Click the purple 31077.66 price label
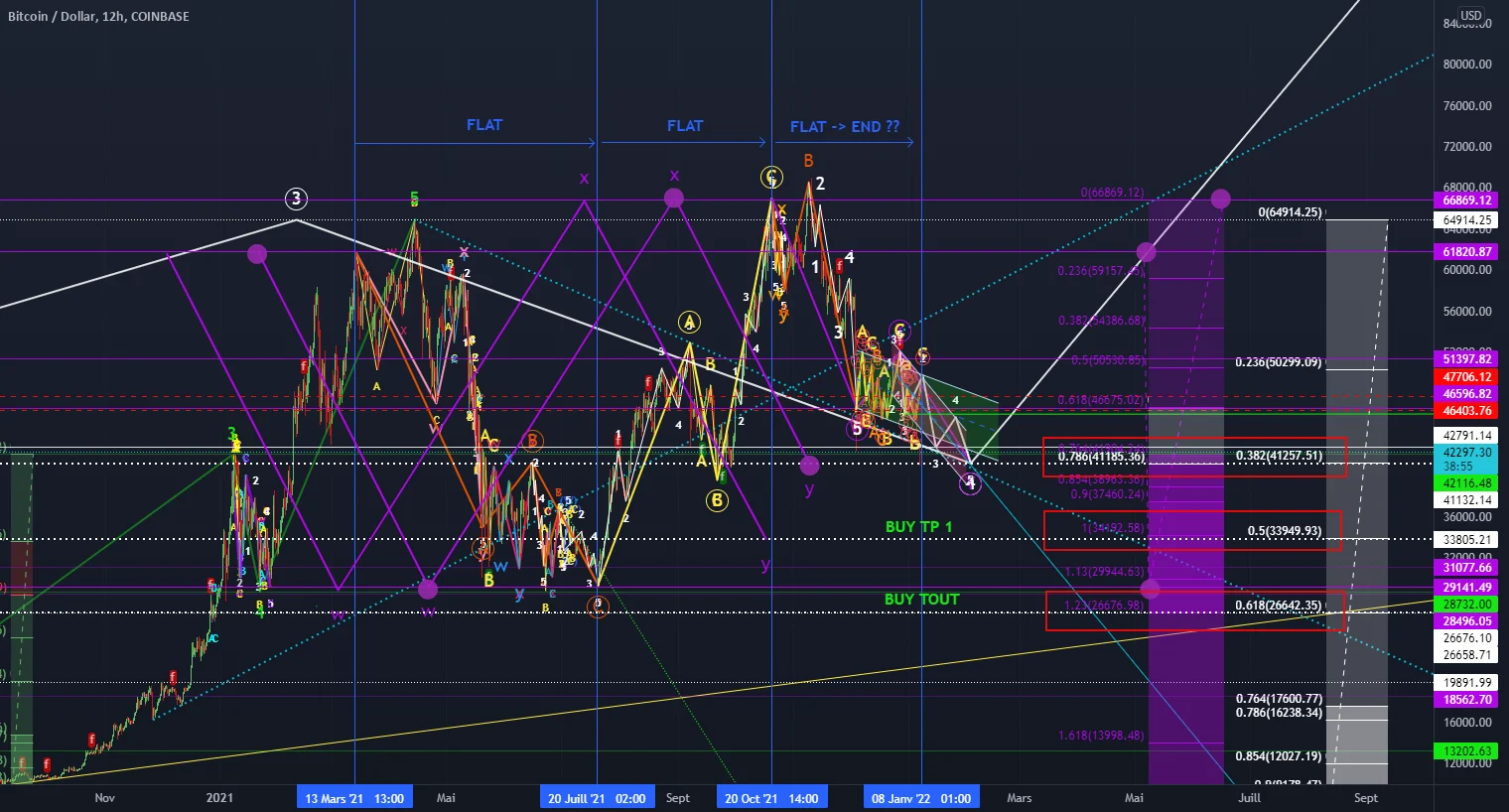The height and width of the screenshot is (812, 1509). pyautogui.click(x=1467, y=568)
